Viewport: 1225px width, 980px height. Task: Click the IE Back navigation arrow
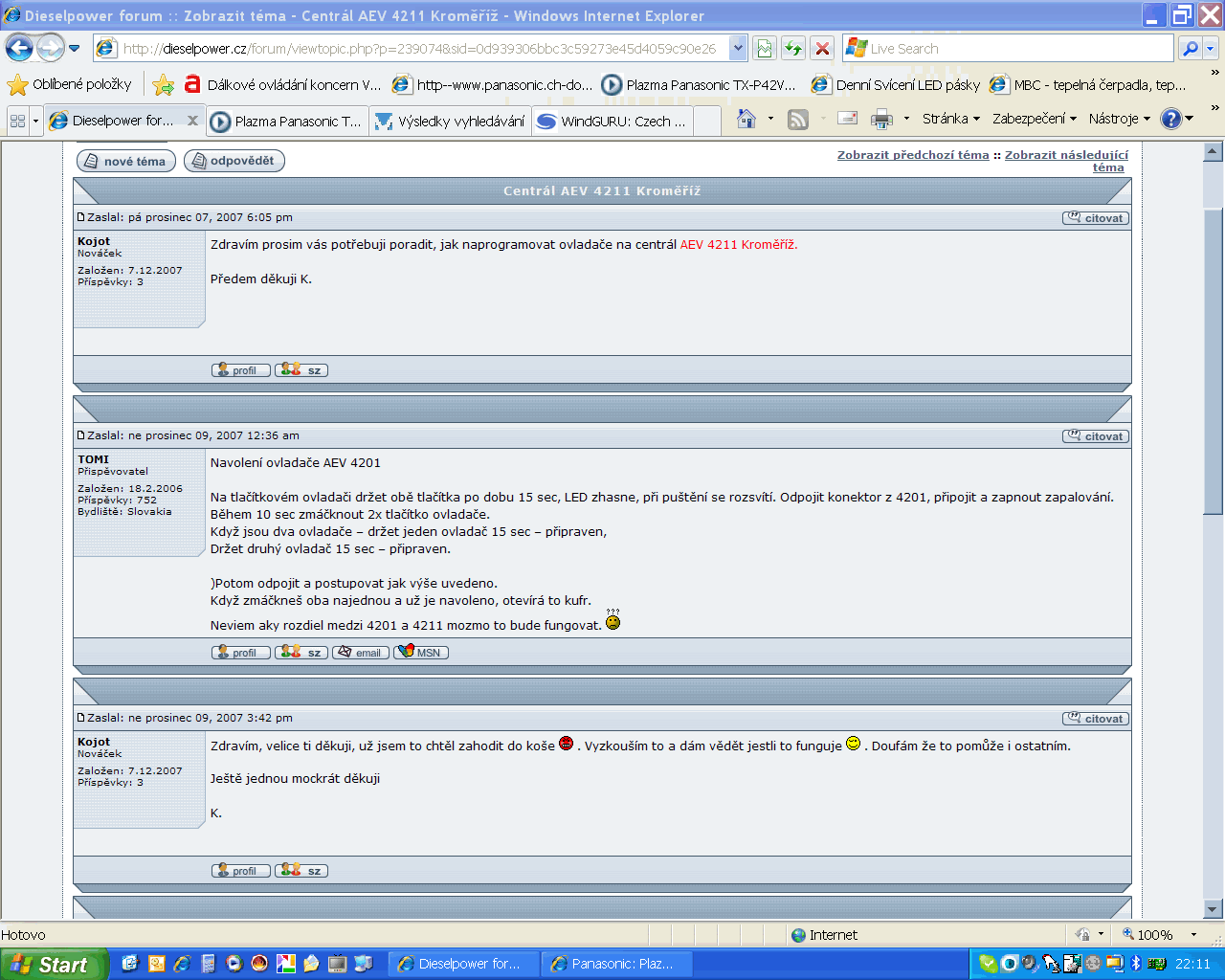[x=19, y=48]
